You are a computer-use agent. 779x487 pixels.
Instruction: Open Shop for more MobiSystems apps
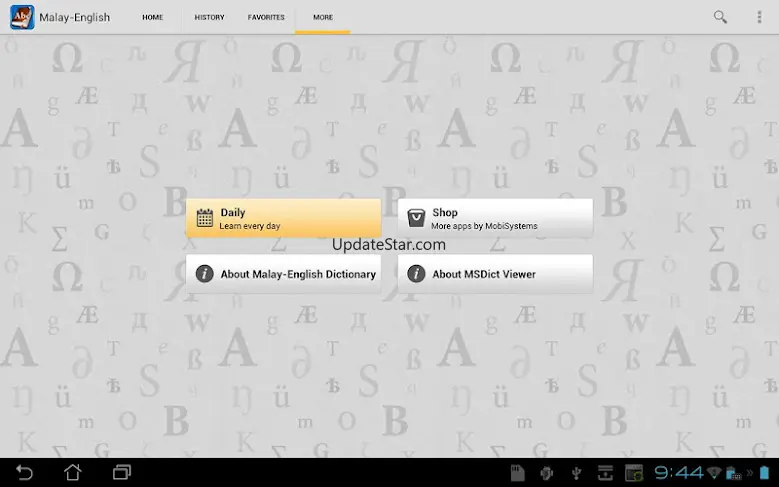click(x=495, y=218)
